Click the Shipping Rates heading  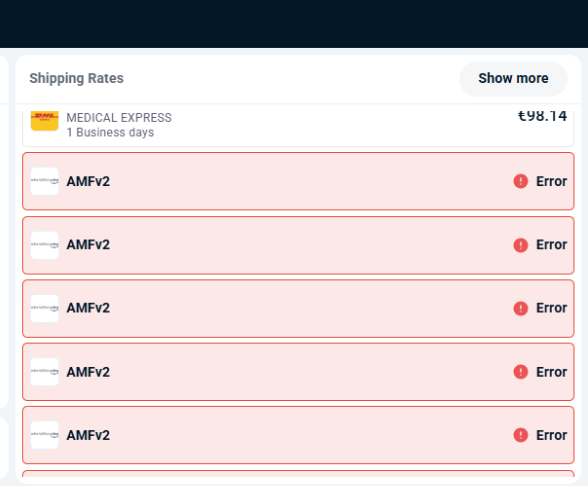[76, 78]
